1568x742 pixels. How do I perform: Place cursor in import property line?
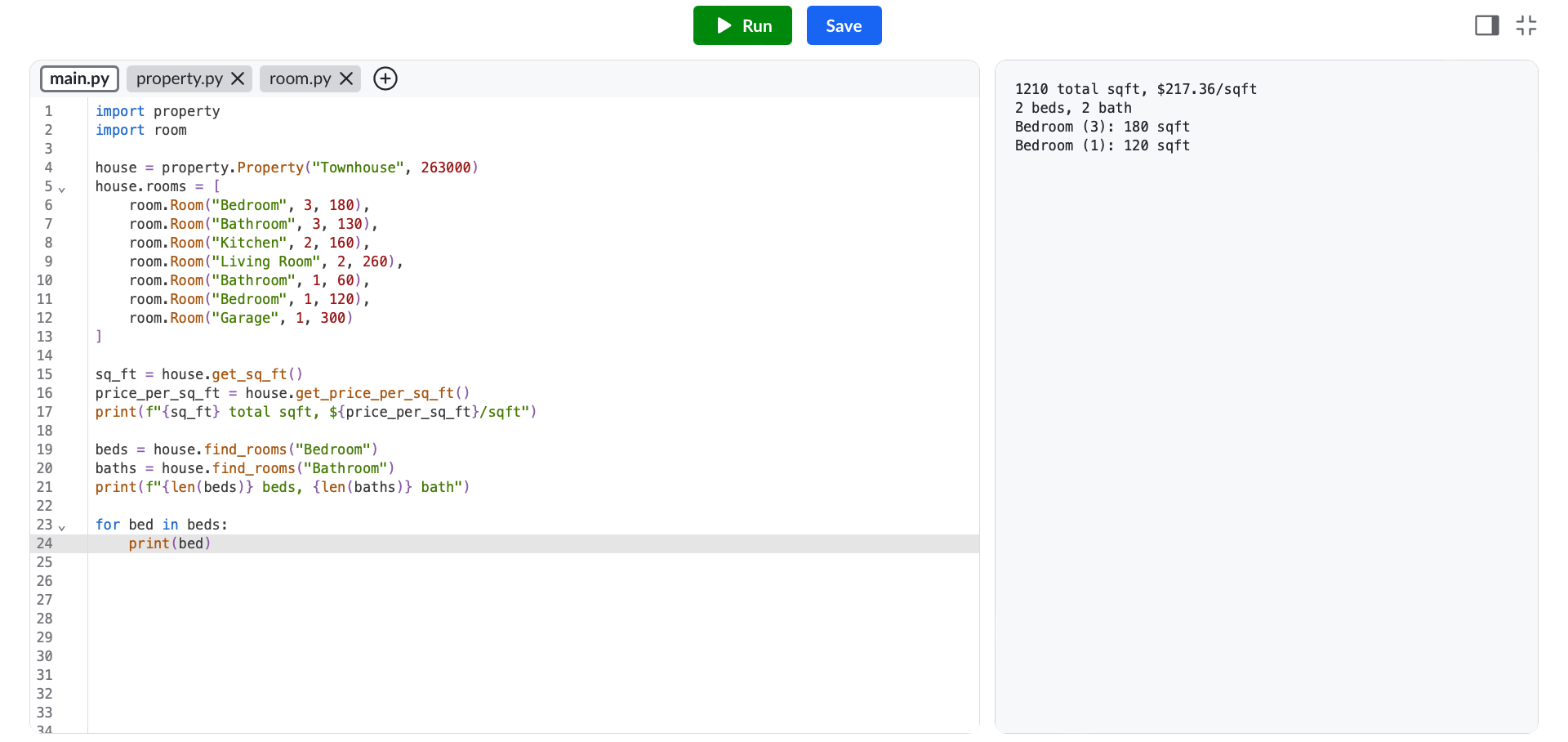[158, 111]
